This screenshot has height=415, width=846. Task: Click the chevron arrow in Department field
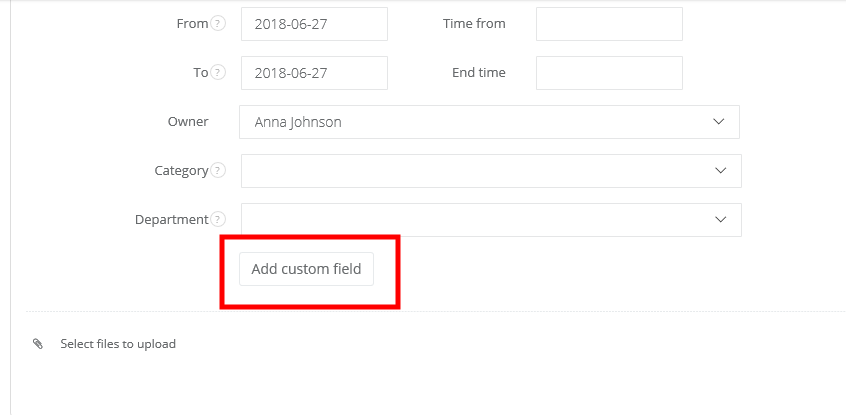pos(720,220)
